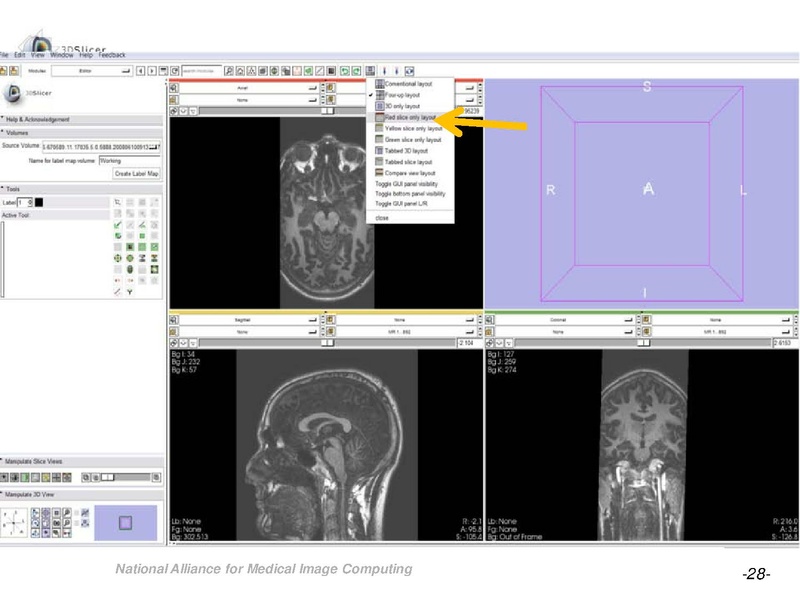Select Green slice only layout
The width and height of the screenshot is (800, 600).
click(x=412, y=140)
